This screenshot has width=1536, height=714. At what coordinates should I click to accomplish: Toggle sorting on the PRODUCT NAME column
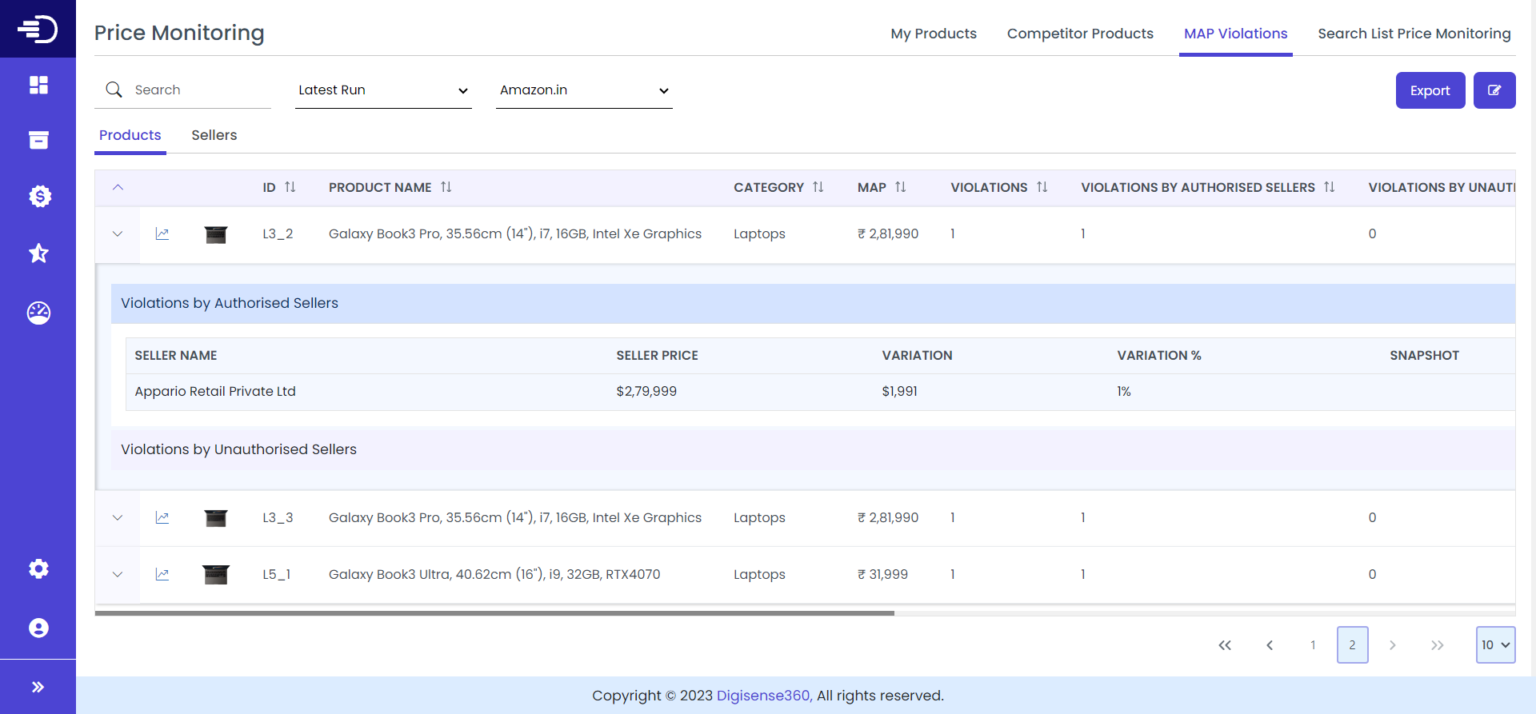click(x=446, y=187)
